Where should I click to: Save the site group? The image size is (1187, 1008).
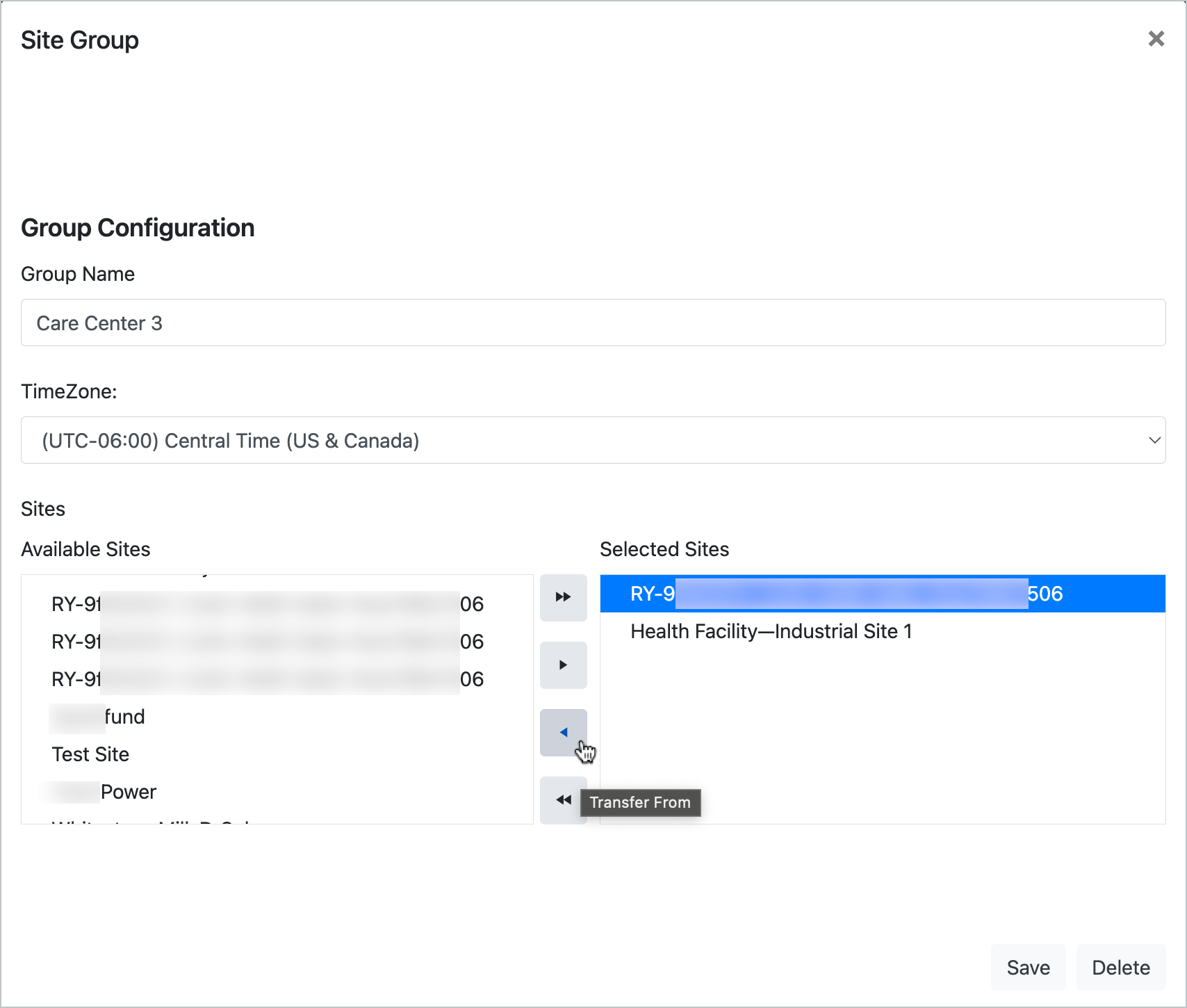(1028, 968)
